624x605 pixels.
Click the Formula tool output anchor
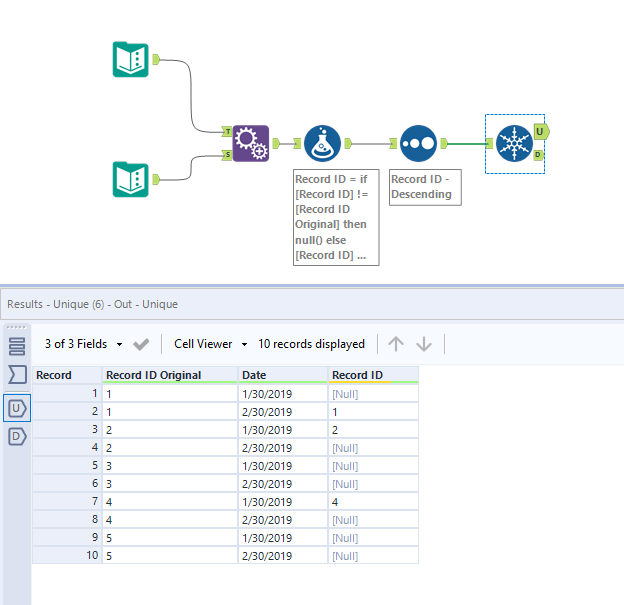click(348, 143)
